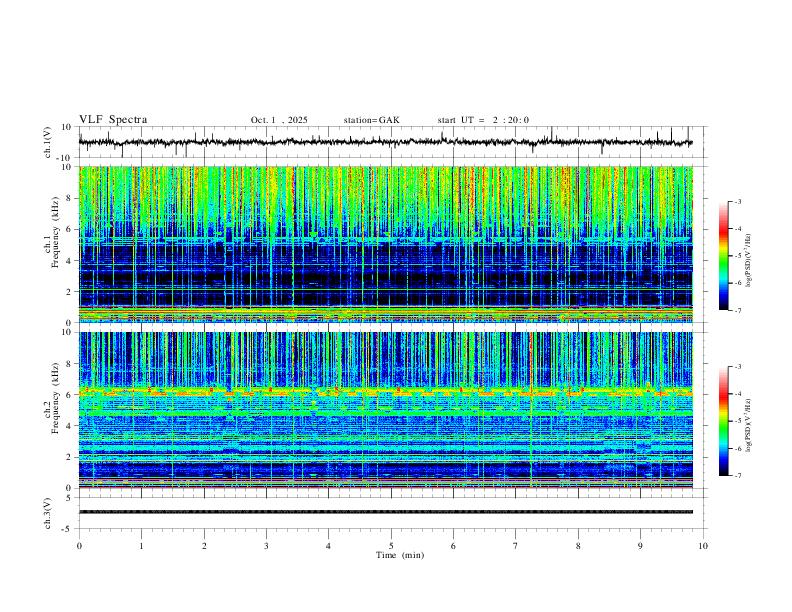The height and width of the screenshot is (612, 792).
Task: Click the ch.3 flat black signal trace
Action: pyautogui.click(x=385, y=512)
